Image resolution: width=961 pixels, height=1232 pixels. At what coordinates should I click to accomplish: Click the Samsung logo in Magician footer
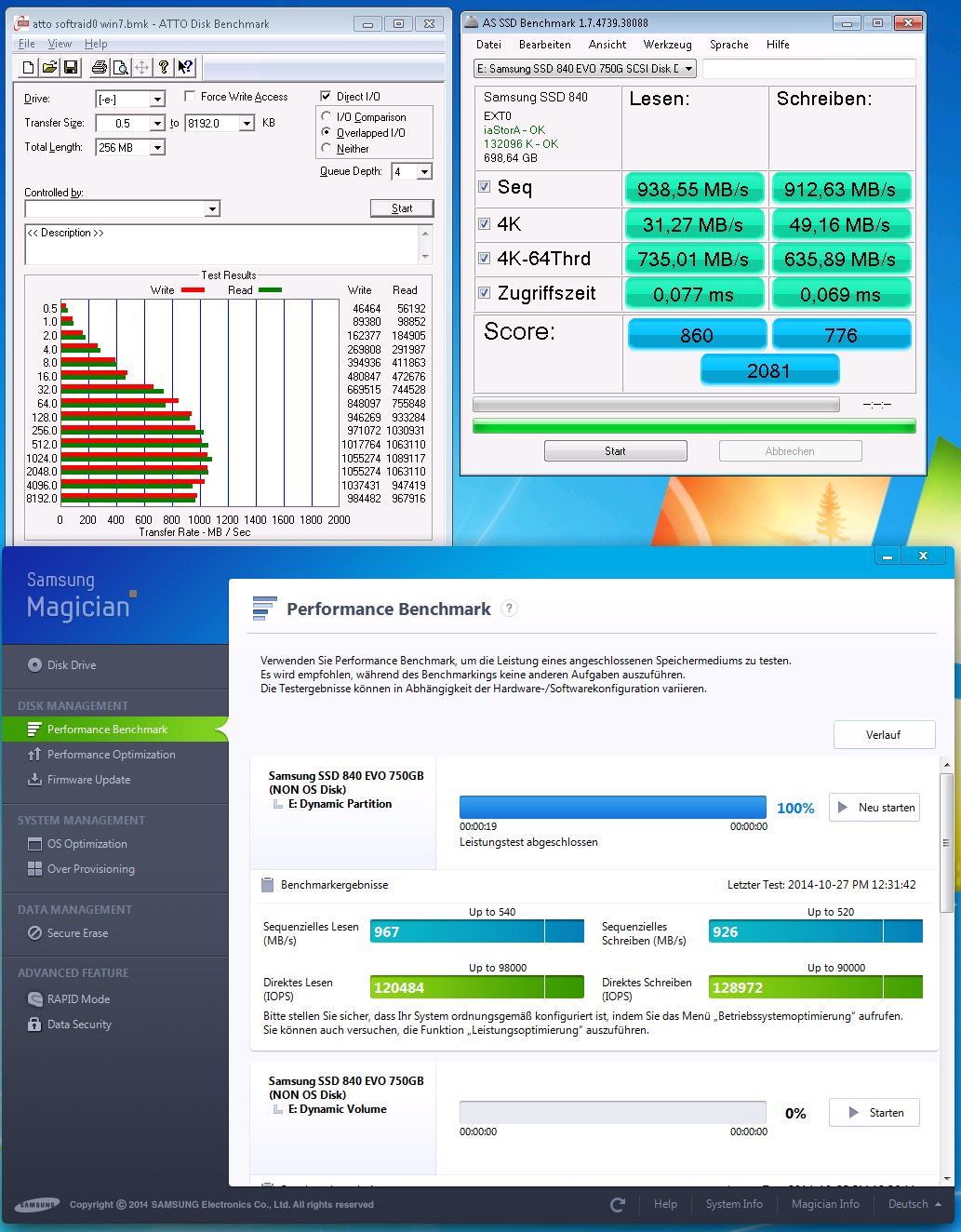tap(36, 1205)
